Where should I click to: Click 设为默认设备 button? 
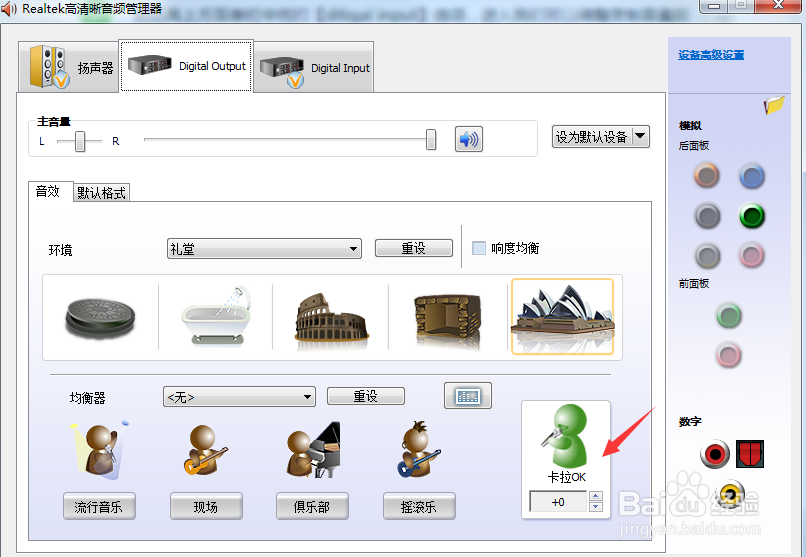click(592, 137)
